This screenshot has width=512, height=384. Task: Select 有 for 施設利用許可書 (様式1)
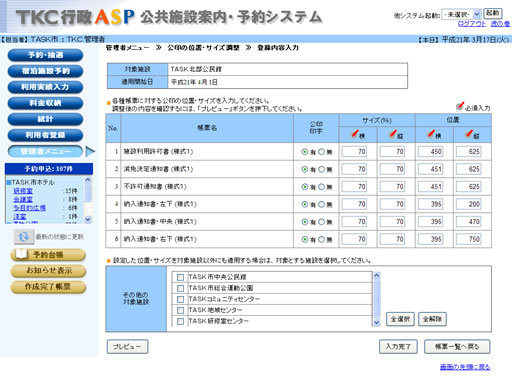(x=305, y=152)
